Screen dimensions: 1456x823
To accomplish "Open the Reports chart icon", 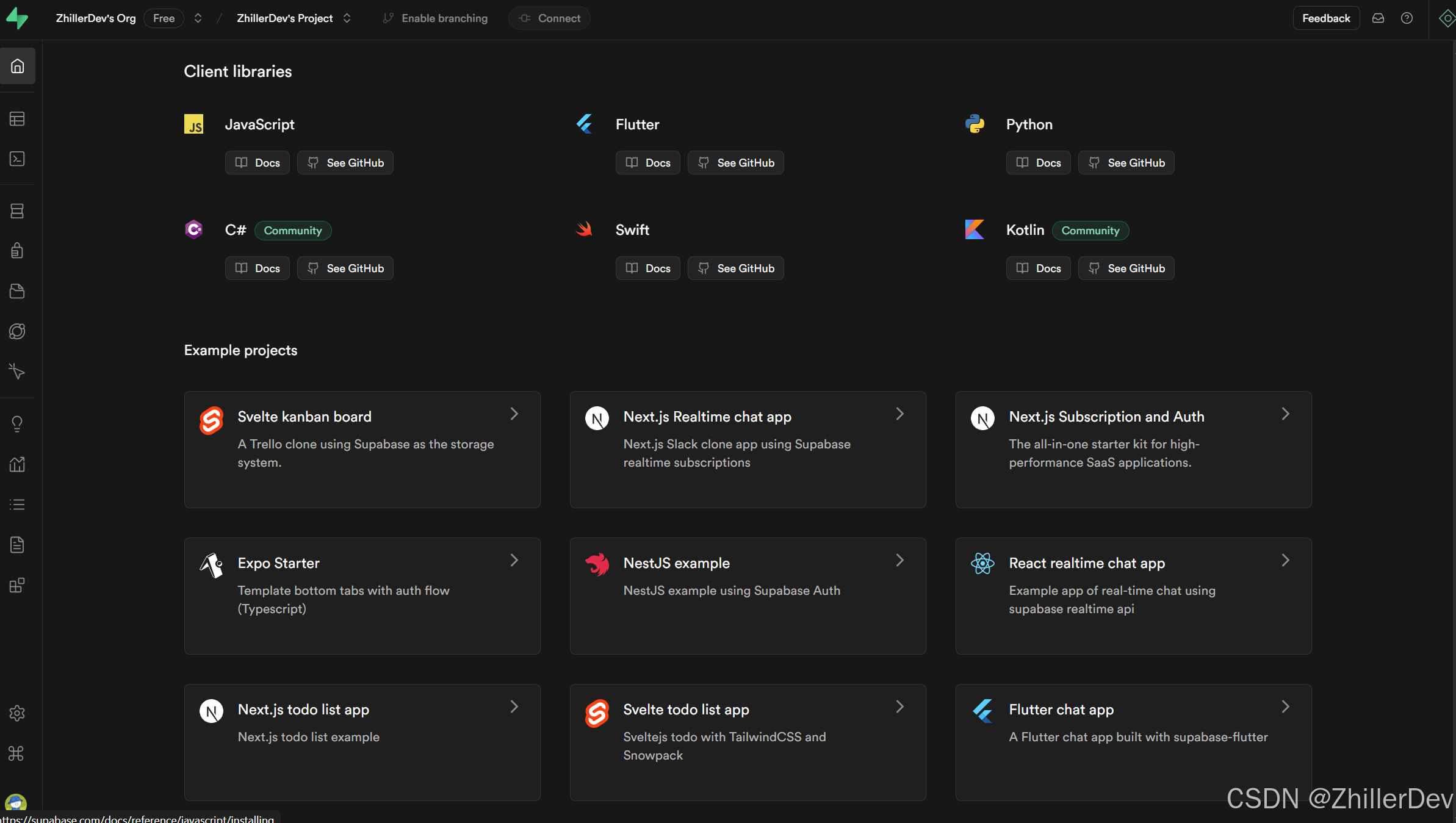I will (x=17, y=464).
